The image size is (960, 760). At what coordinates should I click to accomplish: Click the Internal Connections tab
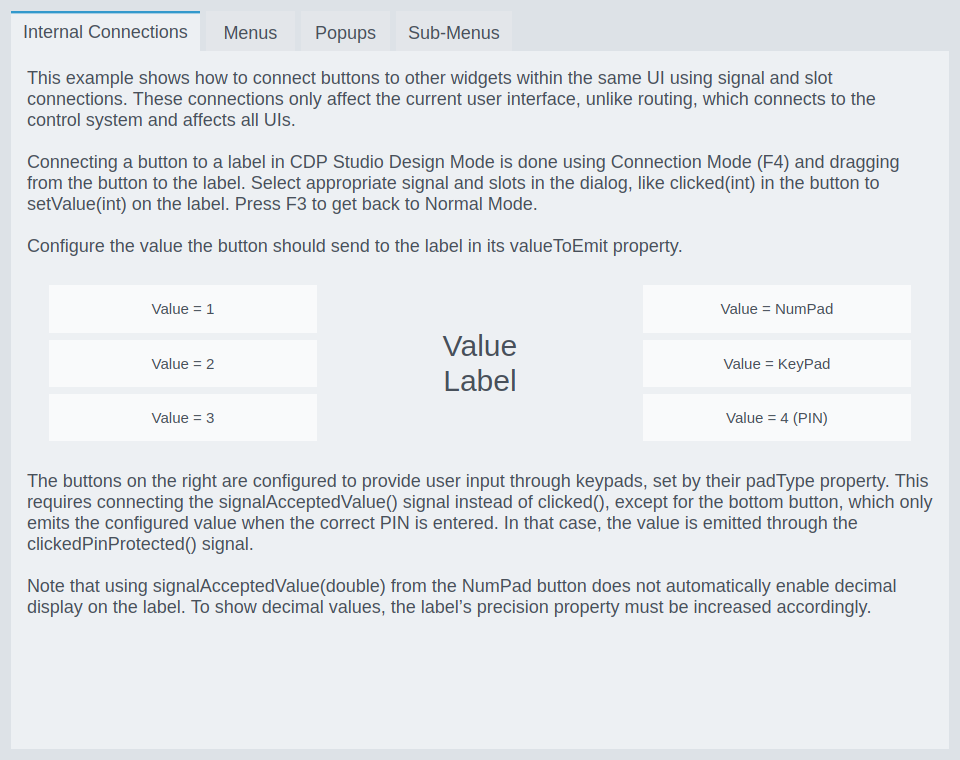(105, 32)
